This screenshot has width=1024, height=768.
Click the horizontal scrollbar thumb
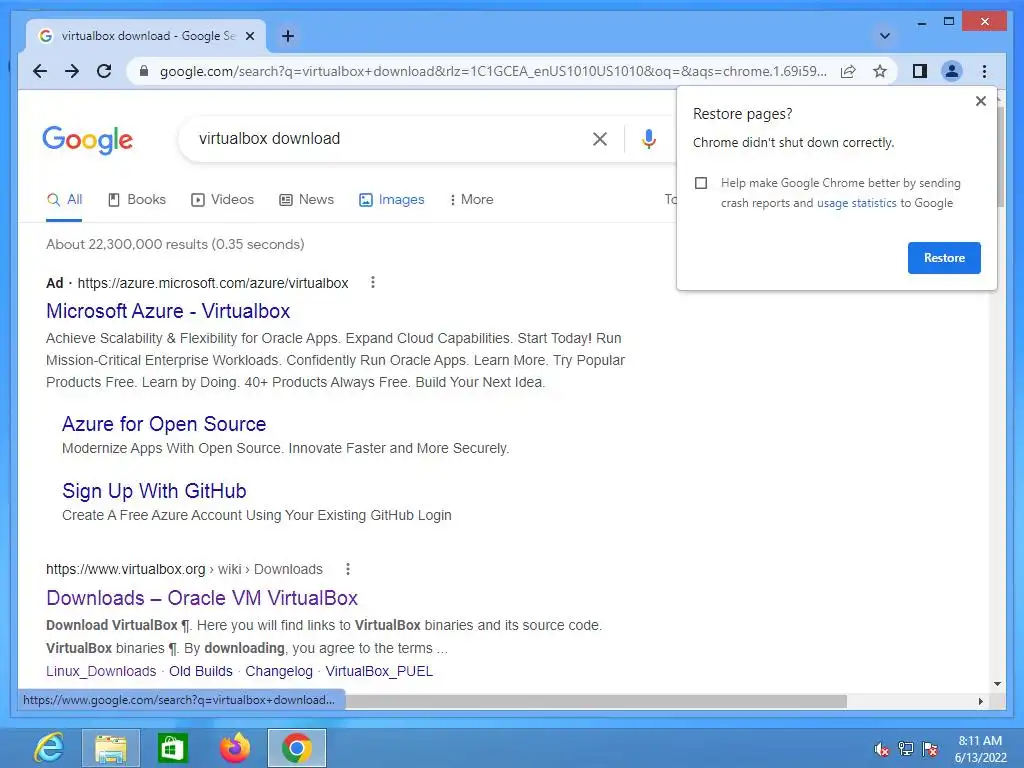(x=596, y=701)
